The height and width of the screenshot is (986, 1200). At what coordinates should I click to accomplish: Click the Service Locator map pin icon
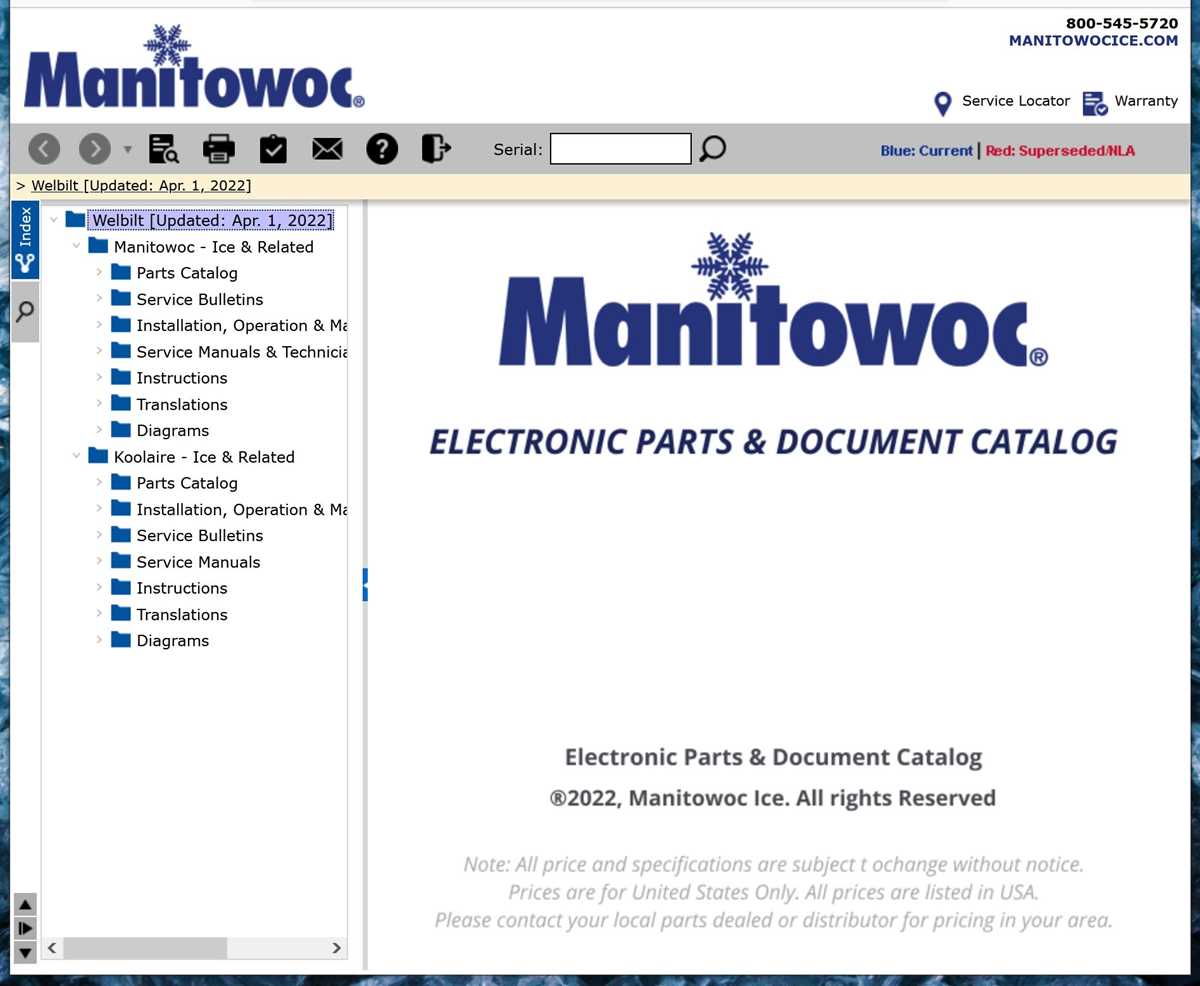pos(942,104)
